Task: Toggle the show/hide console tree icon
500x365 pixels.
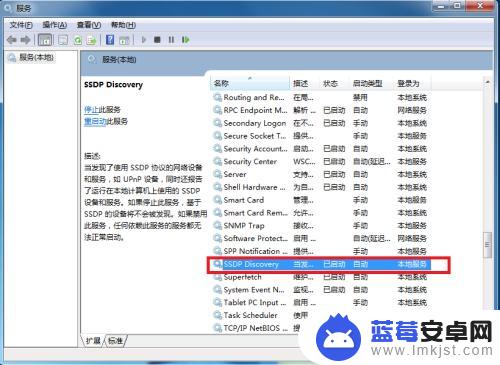Action: [45, 40]
